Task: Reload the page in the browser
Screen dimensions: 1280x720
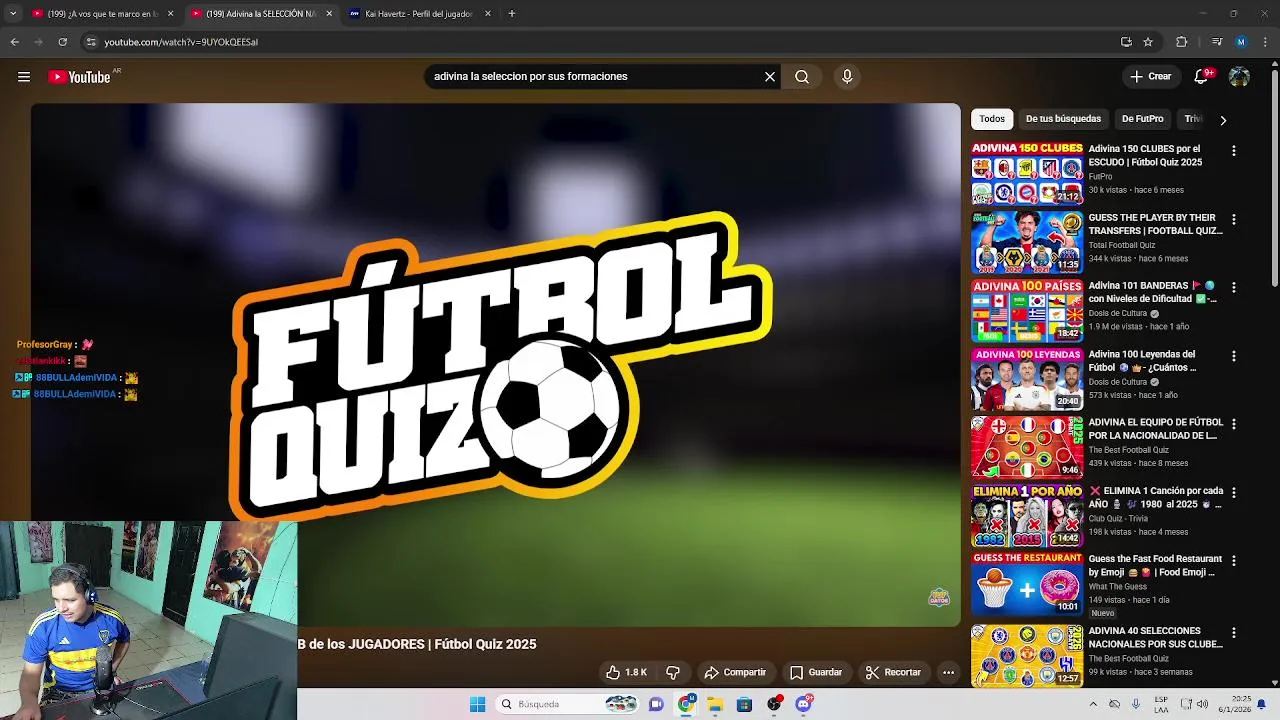Action: click(x=62, y=42)
